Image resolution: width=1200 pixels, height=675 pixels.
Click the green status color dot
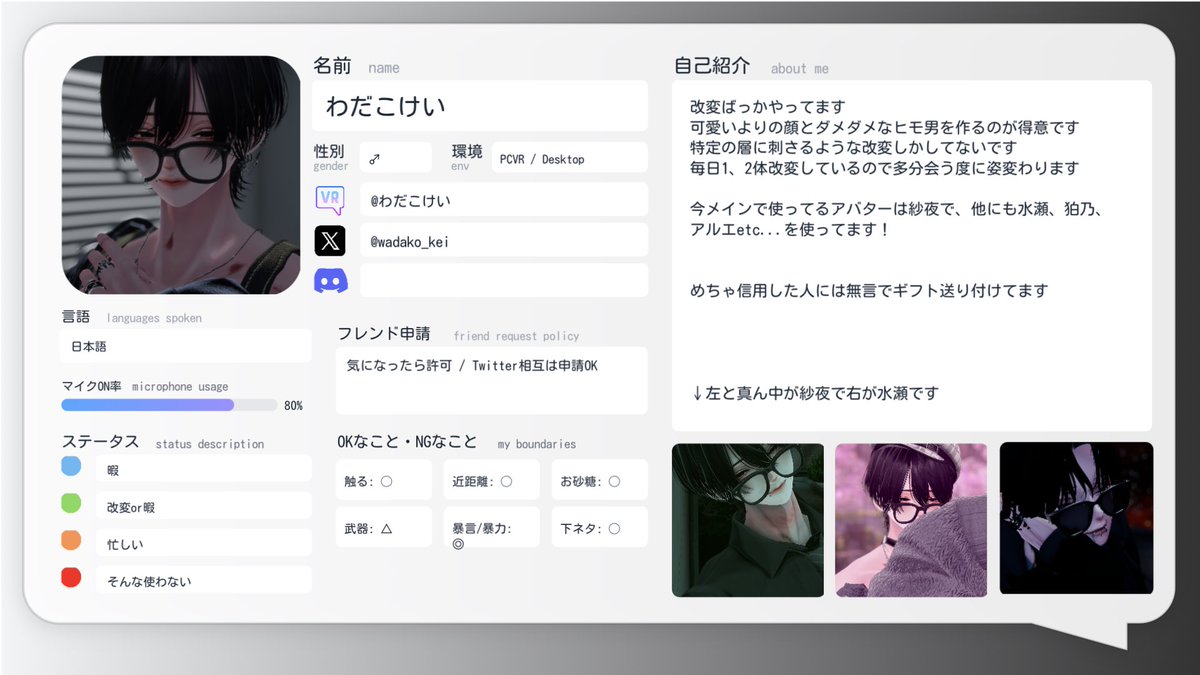pyautogui.click(x=71, y=504)
